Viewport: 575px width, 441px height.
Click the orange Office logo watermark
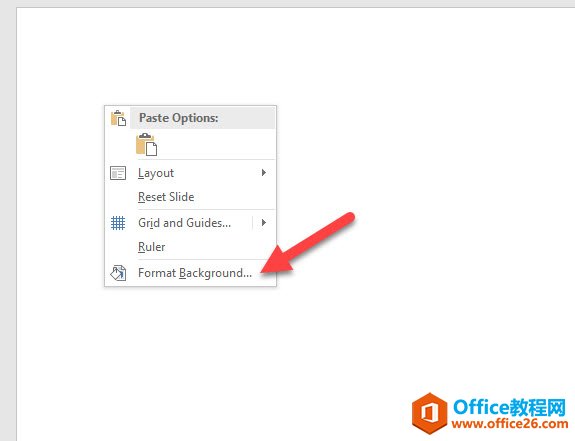click(429, 413)
